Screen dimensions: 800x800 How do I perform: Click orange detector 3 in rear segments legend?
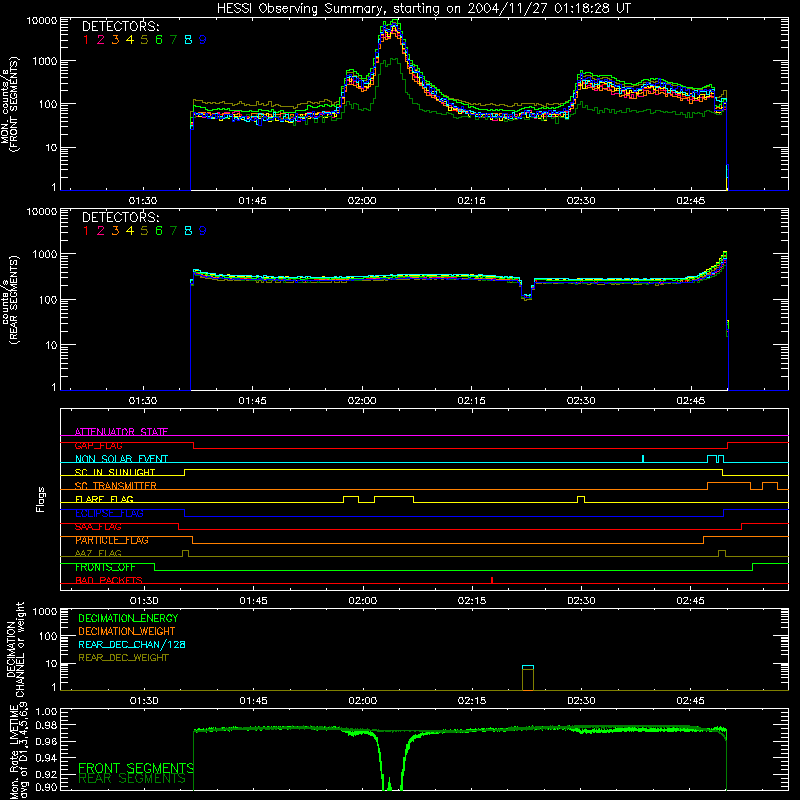[x=115, y=231]
